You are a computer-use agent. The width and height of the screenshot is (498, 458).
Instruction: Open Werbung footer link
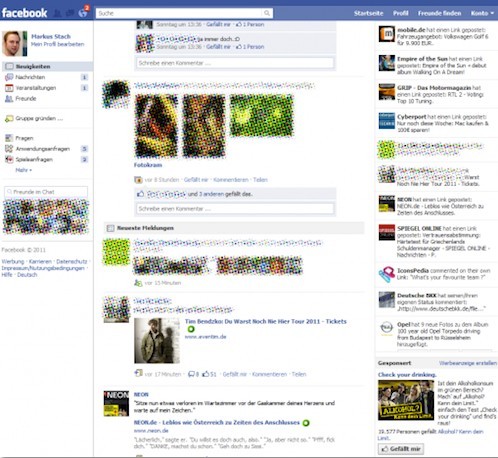coord(13,262)
